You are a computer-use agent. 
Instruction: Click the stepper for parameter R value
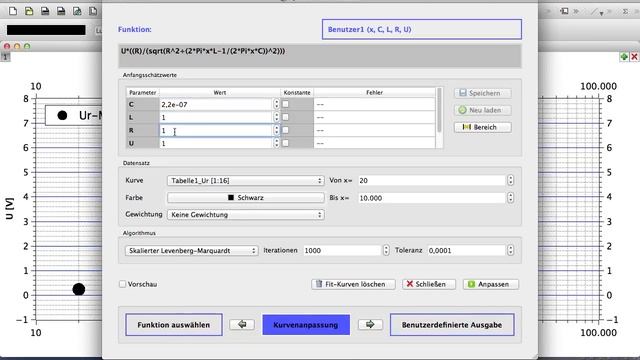(x=276, y=130)
